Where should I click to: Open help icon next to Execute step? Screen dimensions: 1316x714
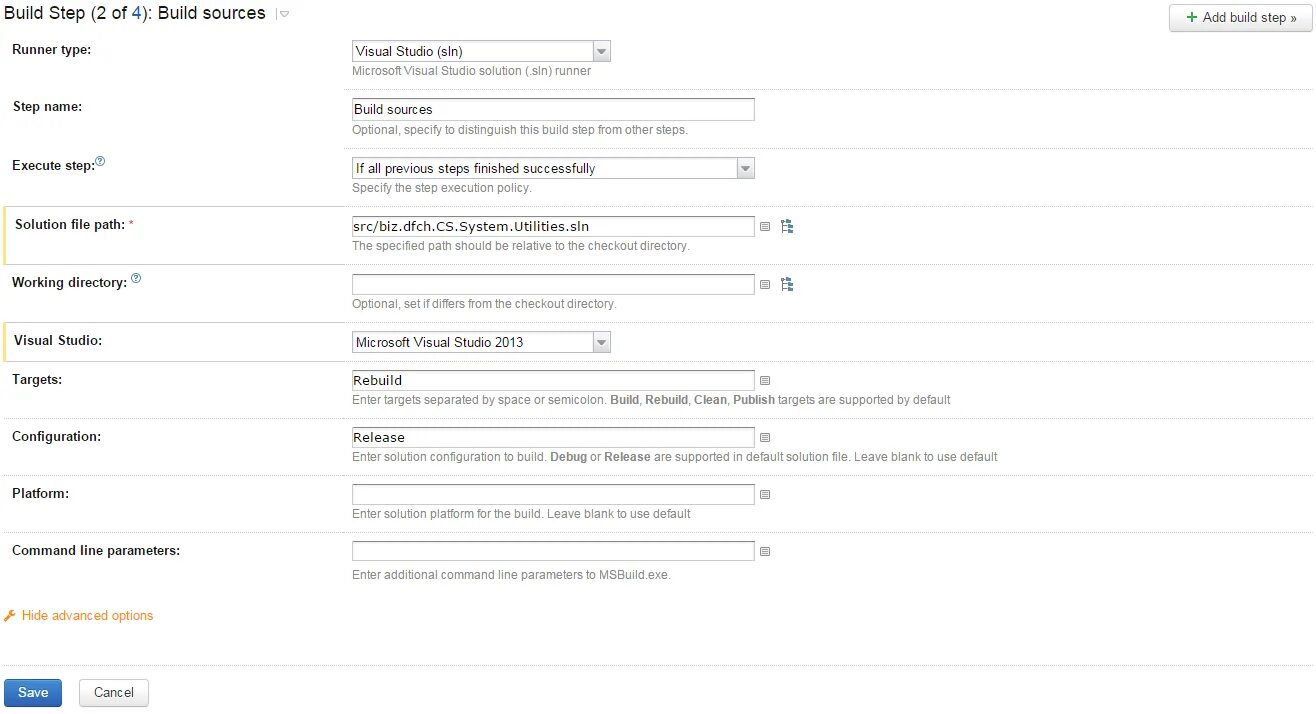[x=100, y=161]
